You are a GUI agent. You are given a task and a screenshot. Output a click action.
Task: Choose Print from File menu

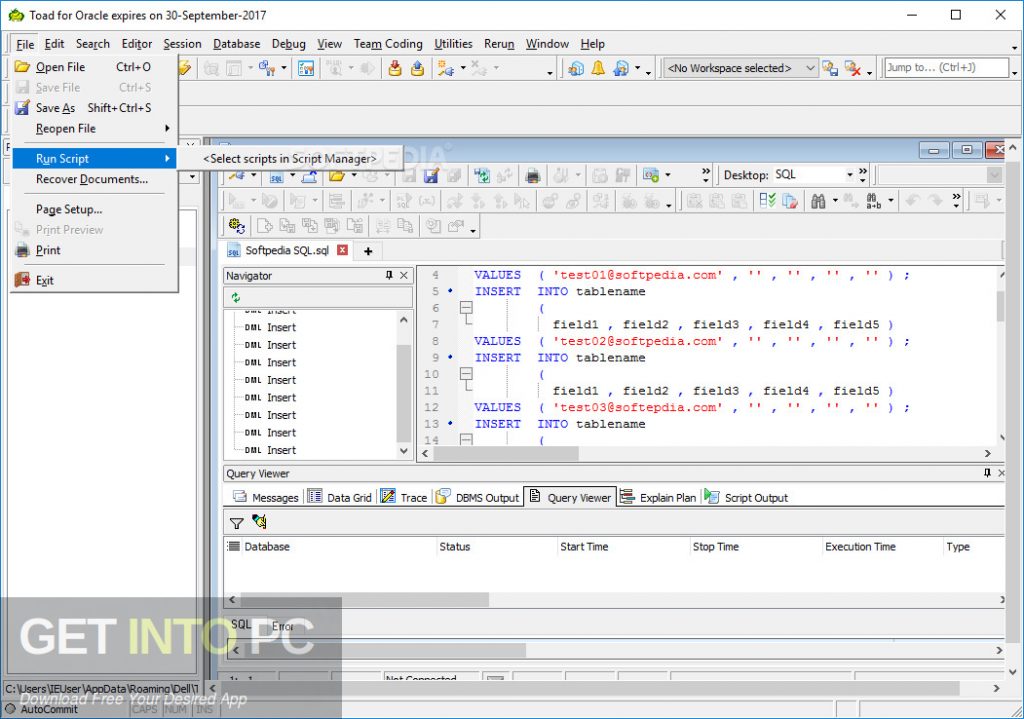point(95,250)
